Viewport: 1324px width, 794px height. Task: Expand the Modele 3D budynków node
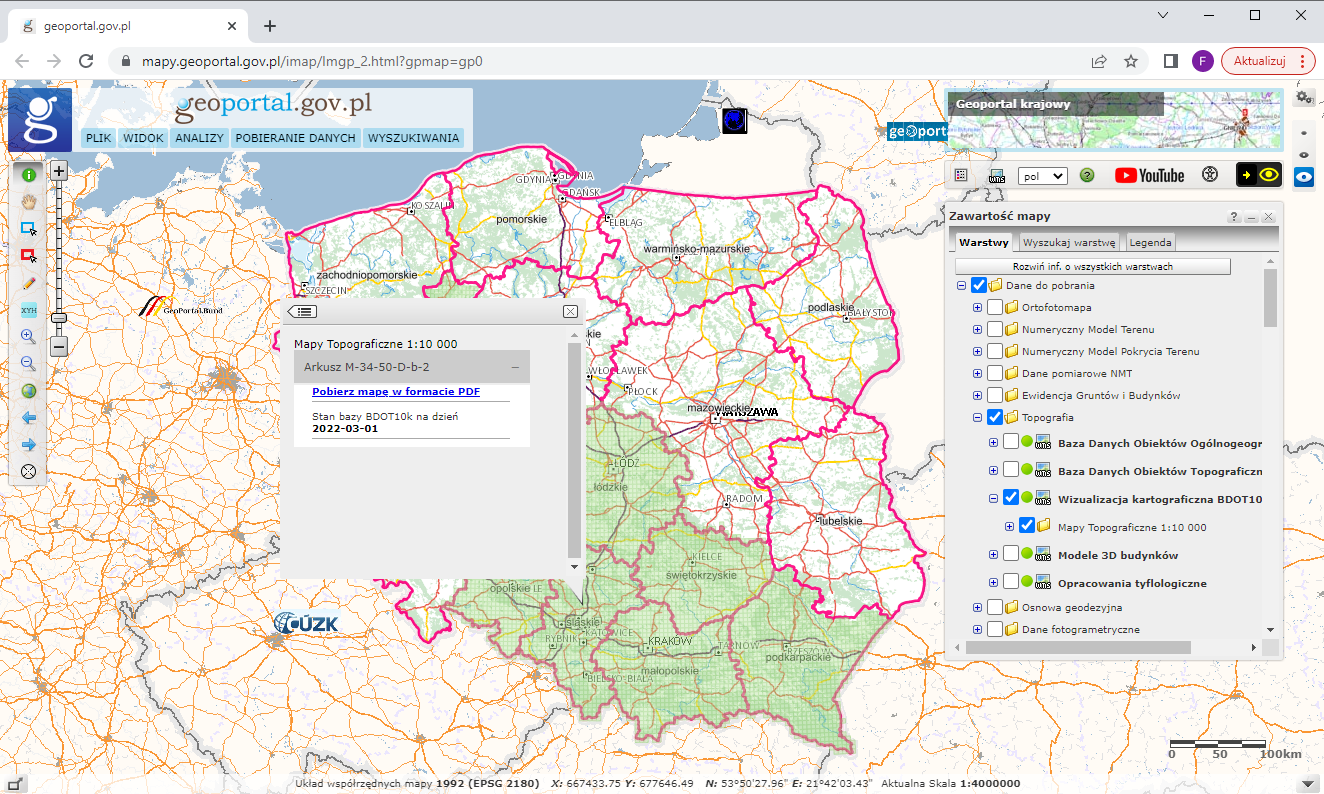tap(993, 555)
